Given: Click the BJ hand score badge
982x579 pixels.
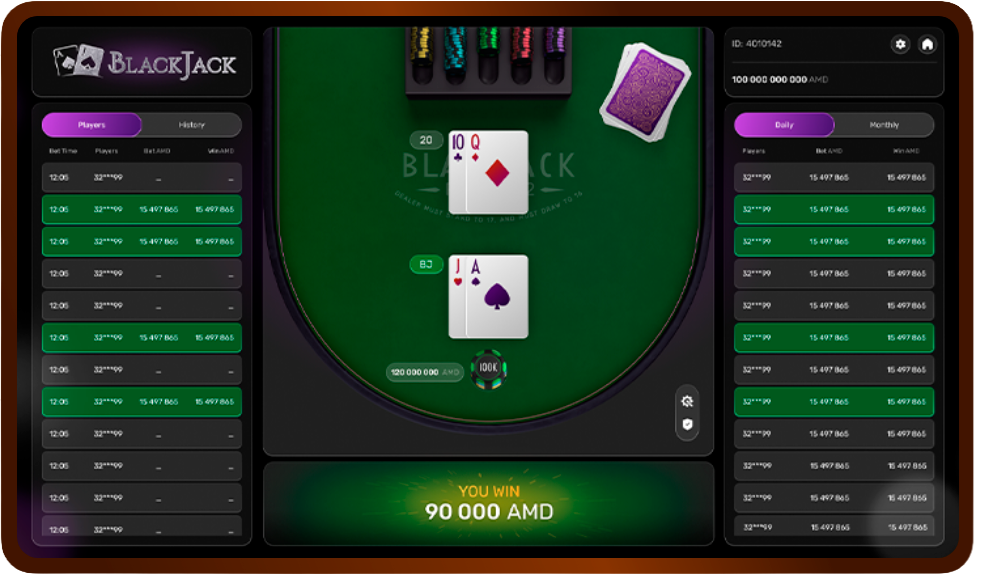Looking at the screenshot, I should [x=426, y=265].
